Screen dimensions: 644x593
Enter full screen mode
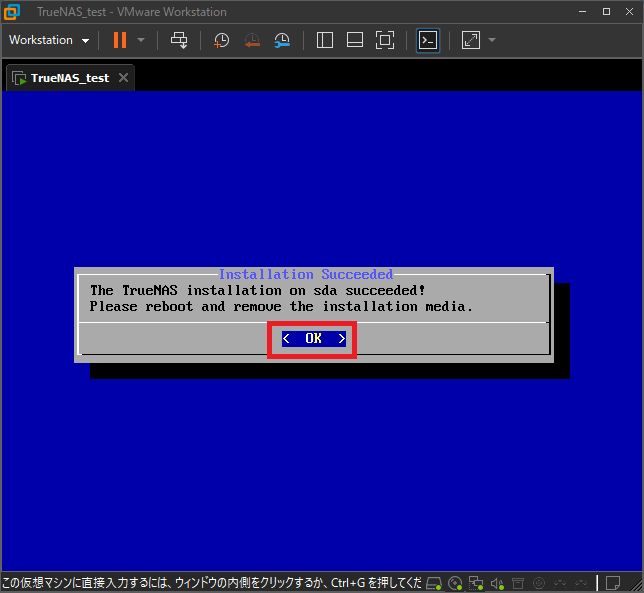point(385,40)
